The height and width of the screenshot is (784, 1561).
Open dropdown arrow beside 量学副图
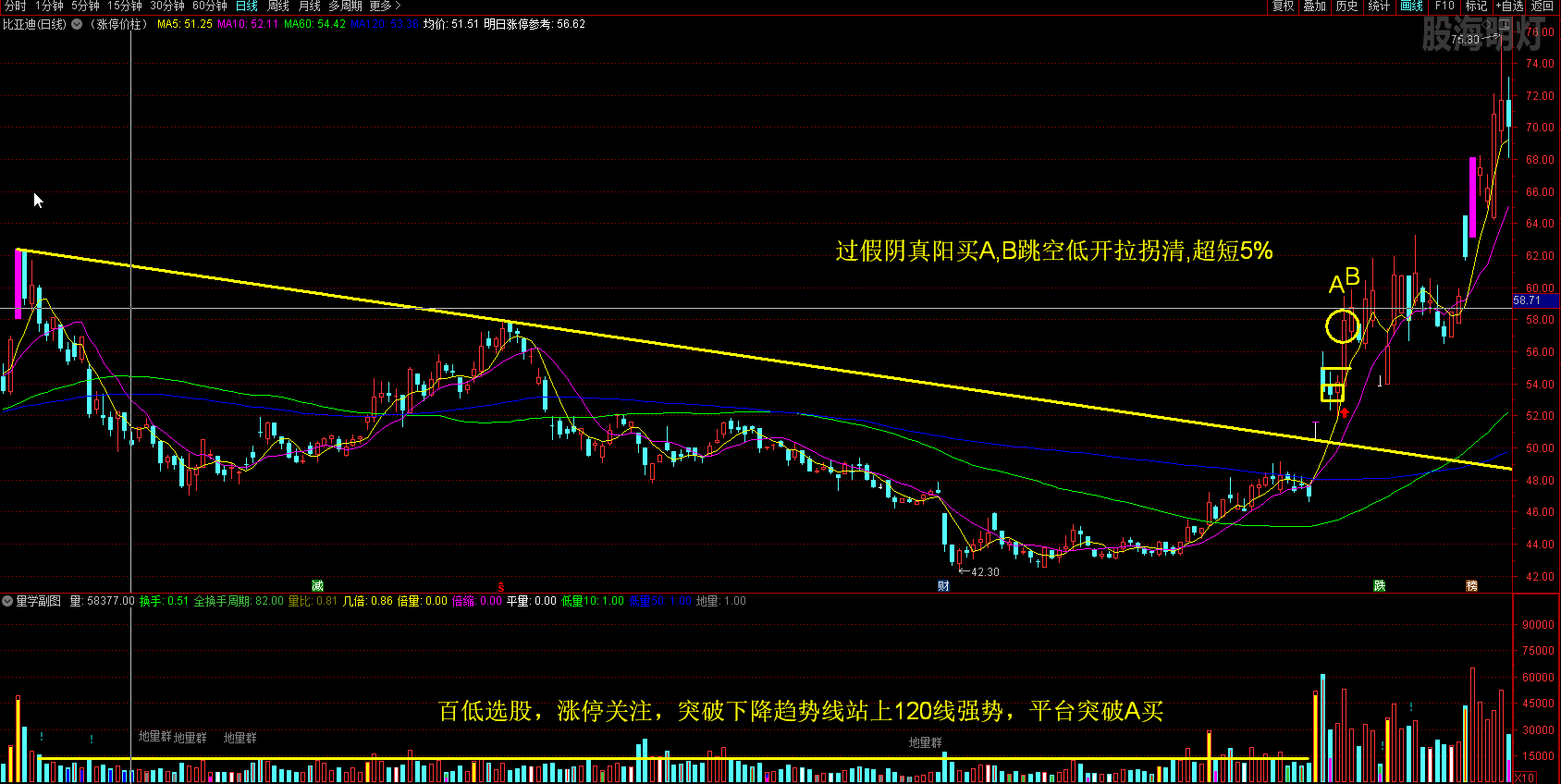click(7, 601)
